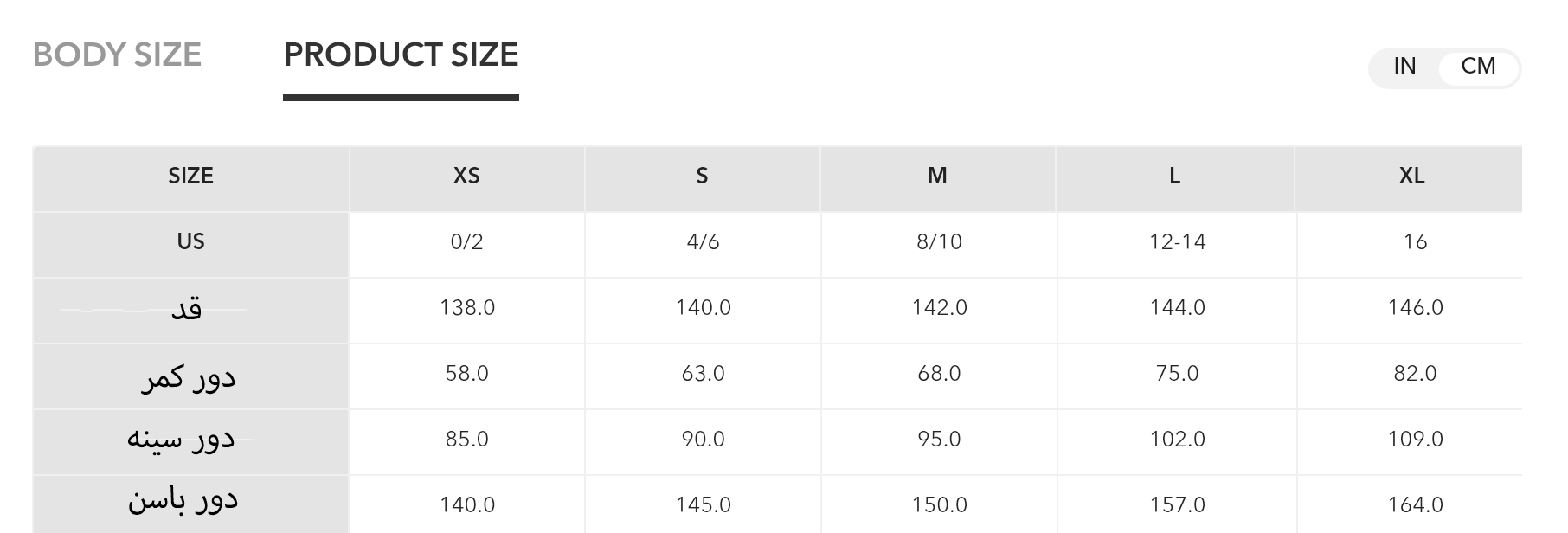
Task: Click the SIZE header cell
Action: click(190, 177)
